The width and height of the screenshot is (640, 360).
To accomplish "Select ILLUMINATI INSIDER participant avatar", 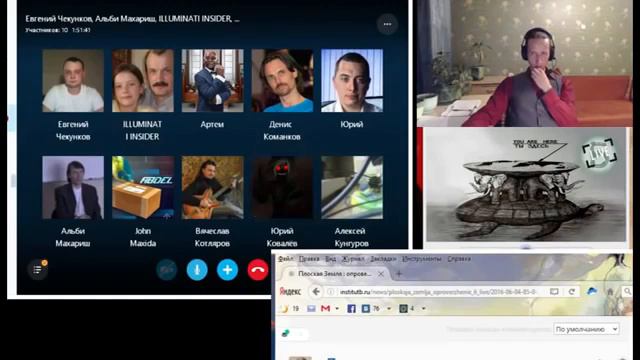I will (143, 81).
